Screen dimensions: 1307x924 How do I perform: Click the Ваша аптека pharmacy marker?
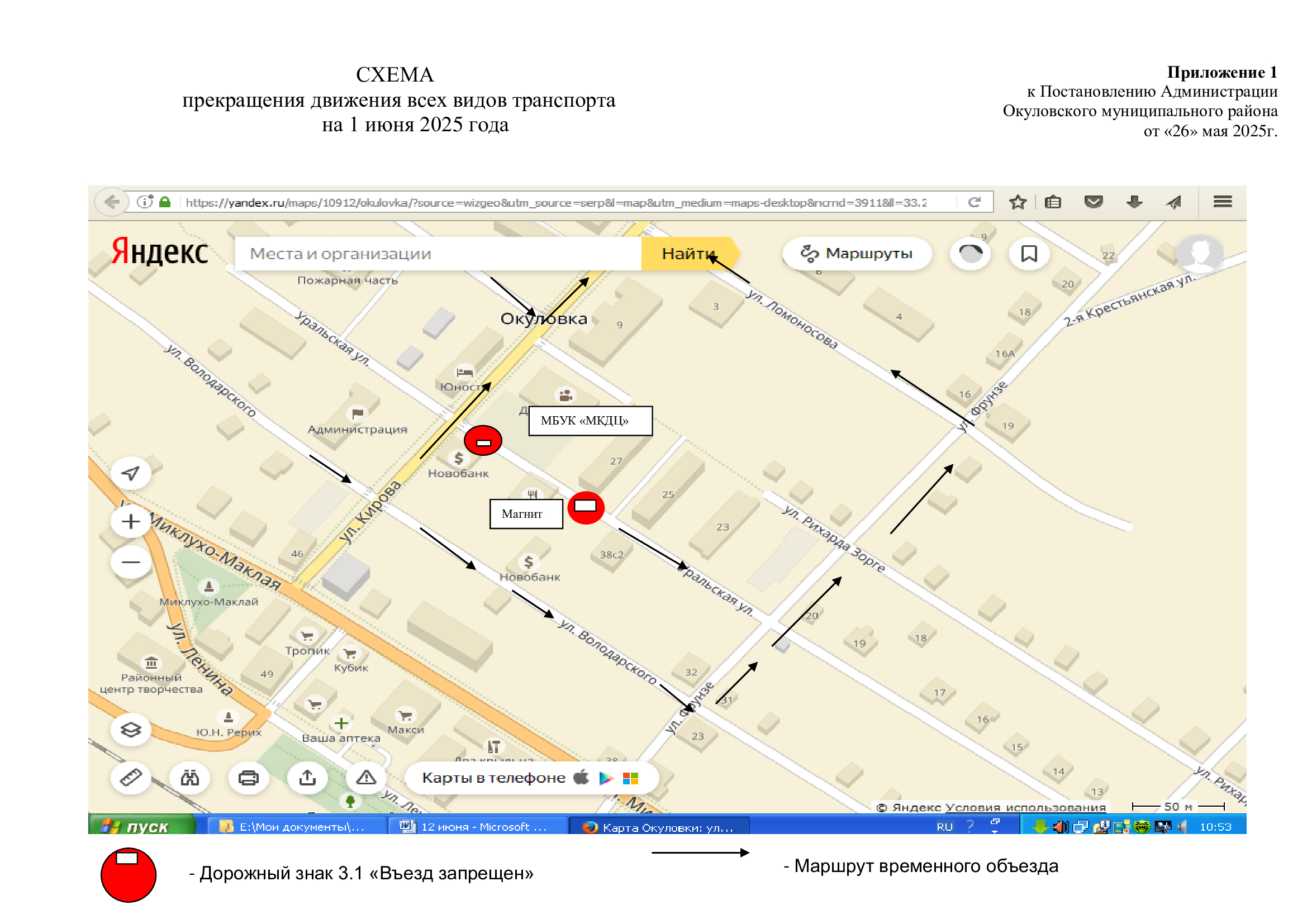tap(341, 723)
